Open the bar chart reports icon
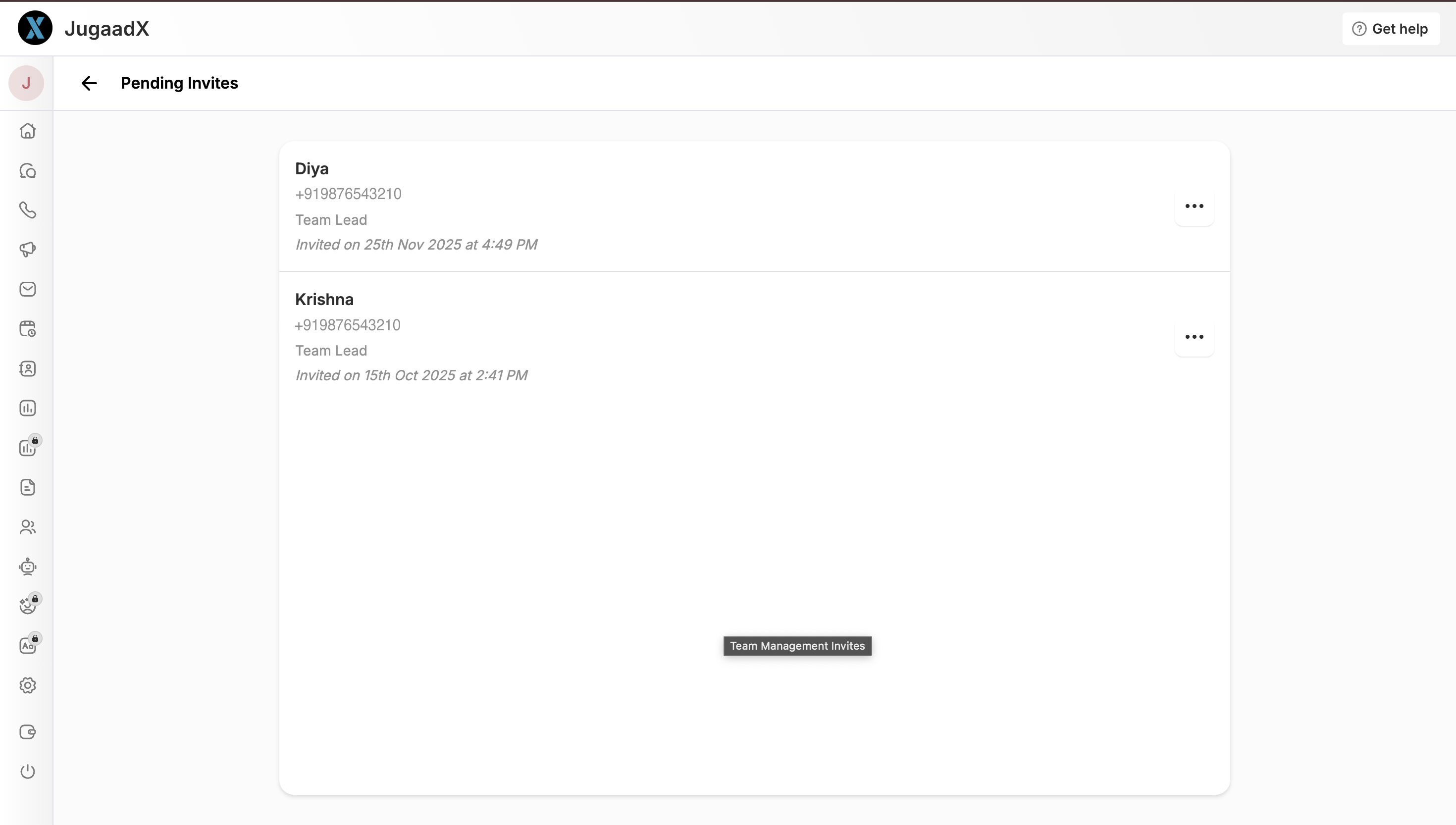 pyautogui.click(x=27, y=408)
